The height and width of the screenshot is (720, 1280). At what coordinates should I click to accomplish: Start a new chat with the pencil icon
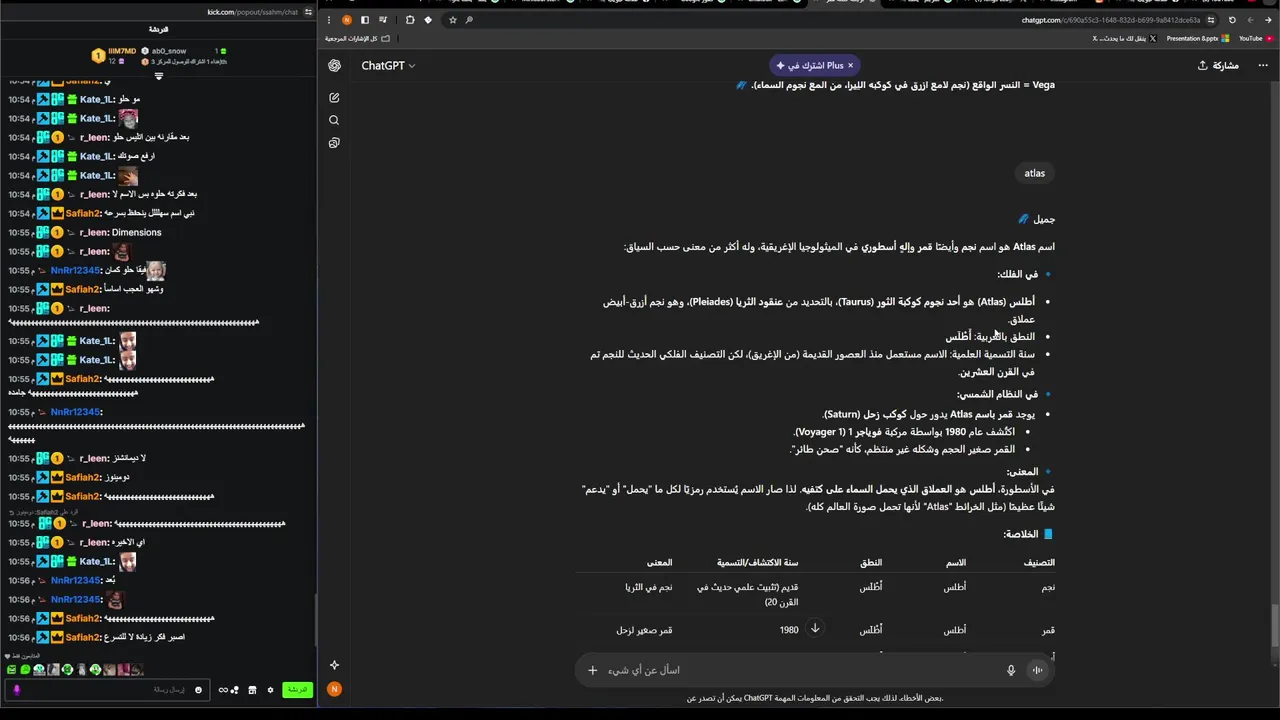334,98
